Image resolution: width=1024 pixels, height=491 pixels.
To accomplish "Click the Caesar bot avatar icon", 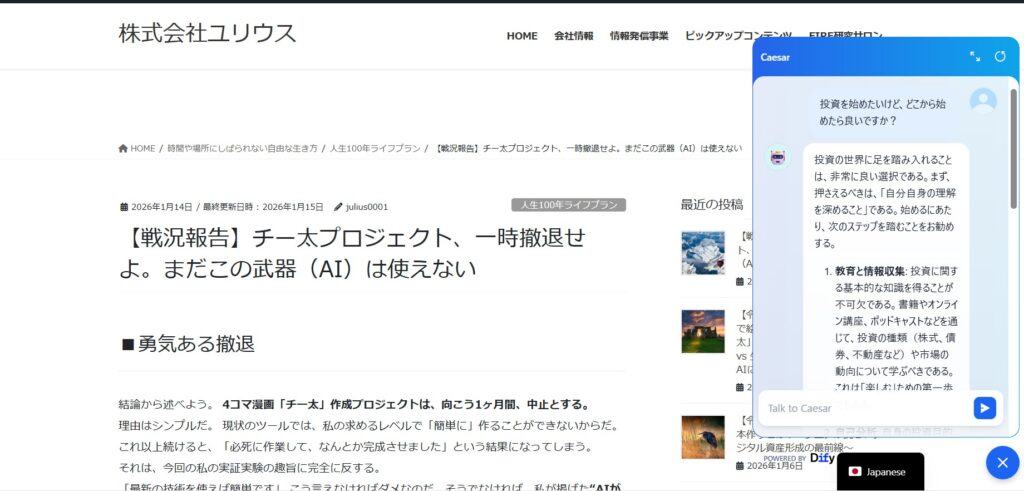I will point(777,157).
